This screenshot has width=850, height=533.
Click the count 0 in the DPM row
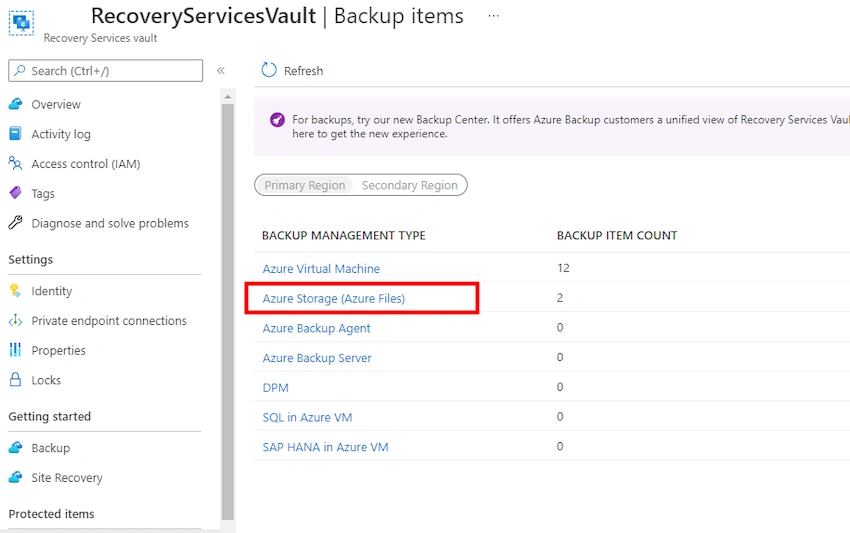click(x=560, y=387)
